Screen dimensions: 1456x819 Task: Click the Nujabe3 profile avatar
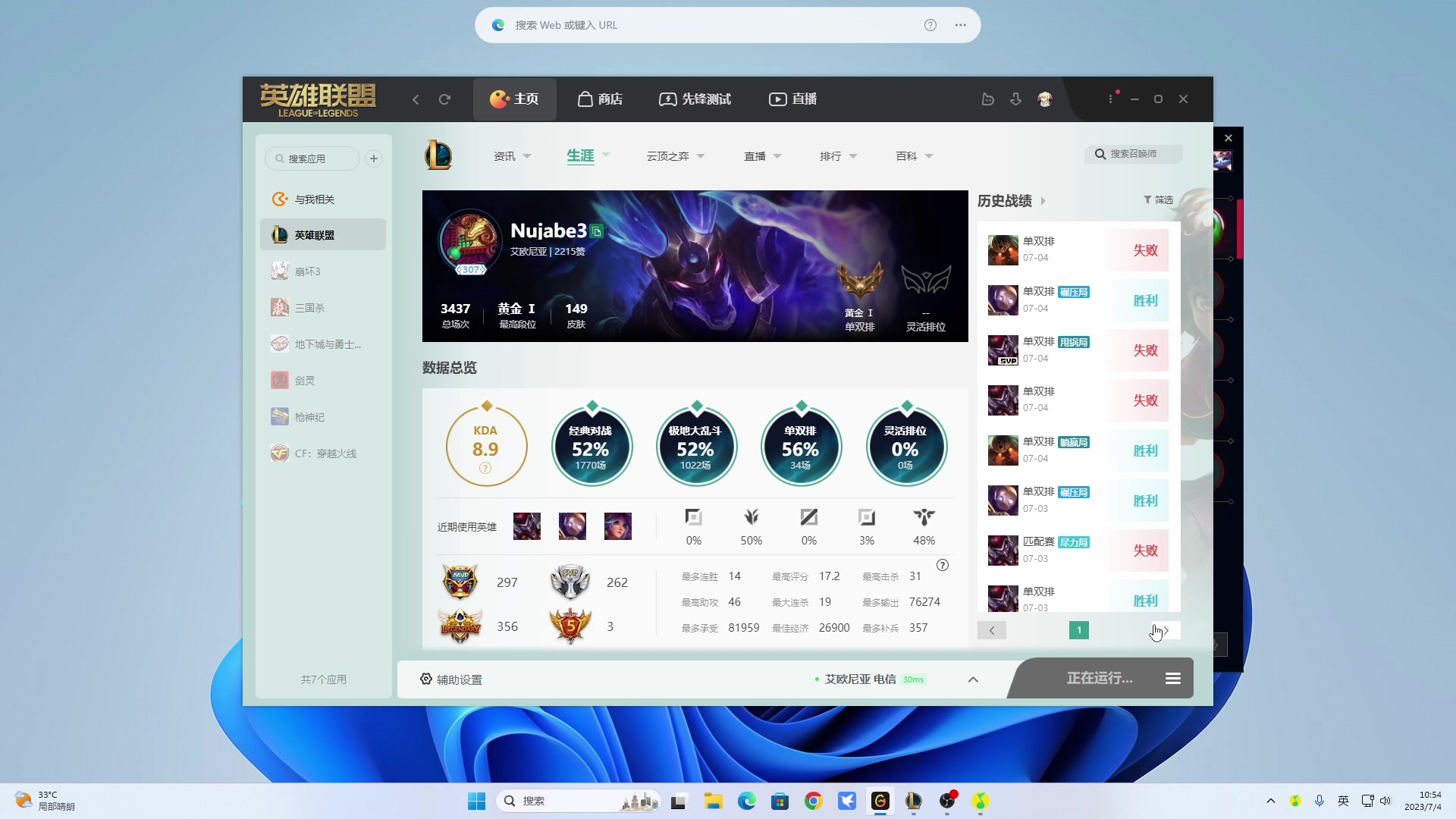(x=470, y=241)
